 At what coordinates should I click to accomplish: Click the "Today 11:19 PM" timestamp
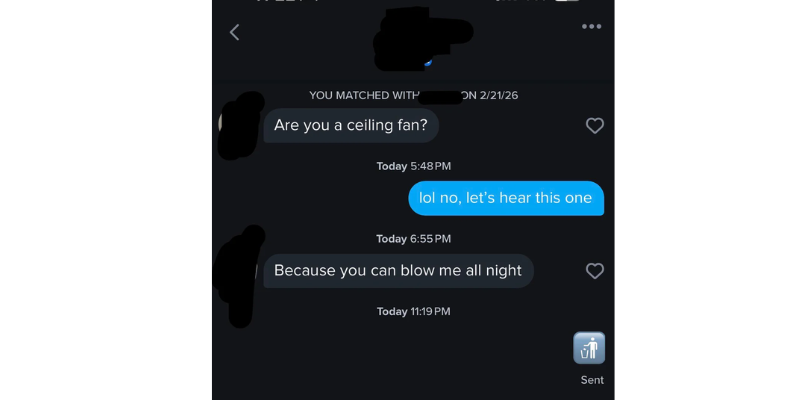[x=413, y=312]
